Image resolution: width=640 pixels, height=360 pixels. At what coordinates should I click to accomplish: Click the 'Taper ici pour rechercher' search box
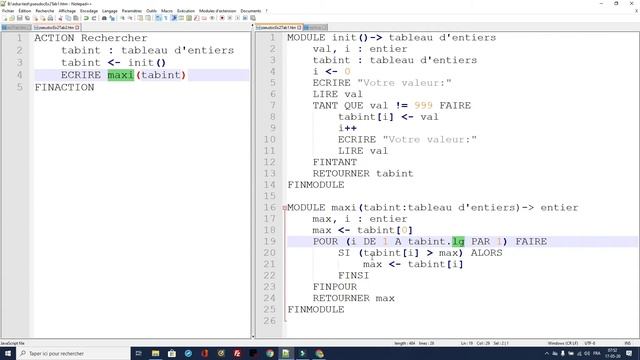73,353
